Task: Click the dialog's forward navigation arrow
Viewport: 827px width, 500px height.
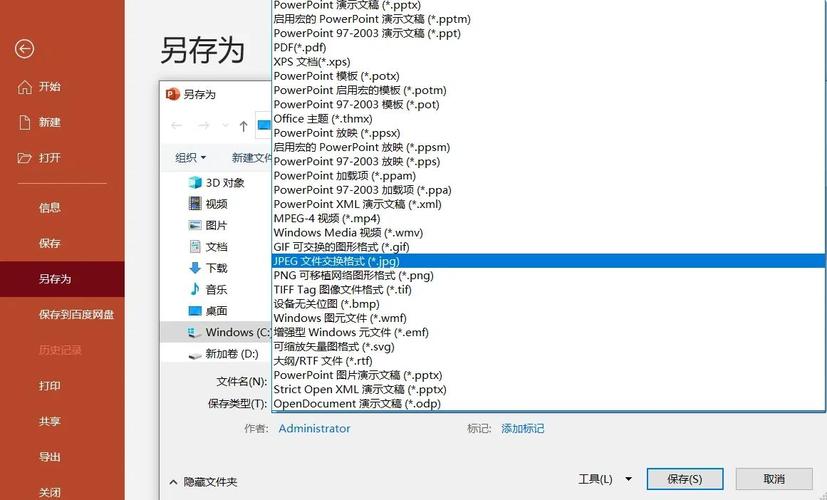Action: click(204, 126)
